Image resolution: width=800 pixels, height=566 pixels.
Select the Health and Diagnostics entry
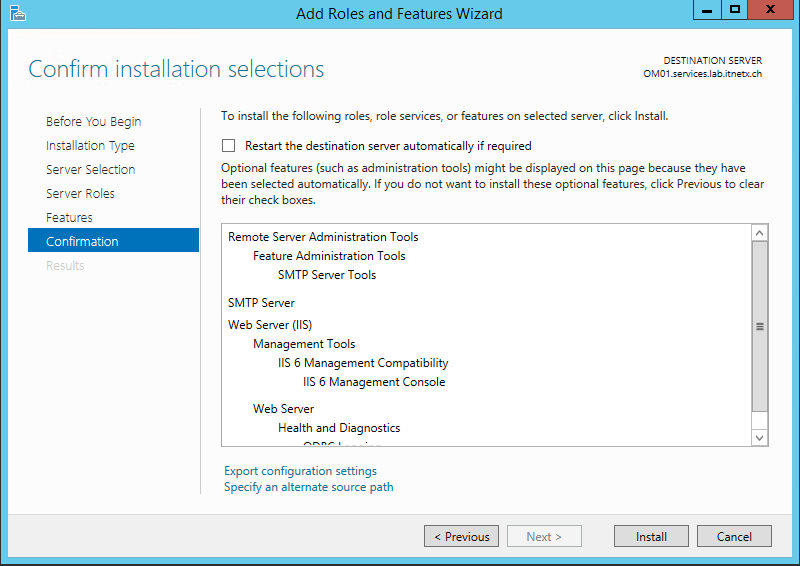click(x=339, y=428)
